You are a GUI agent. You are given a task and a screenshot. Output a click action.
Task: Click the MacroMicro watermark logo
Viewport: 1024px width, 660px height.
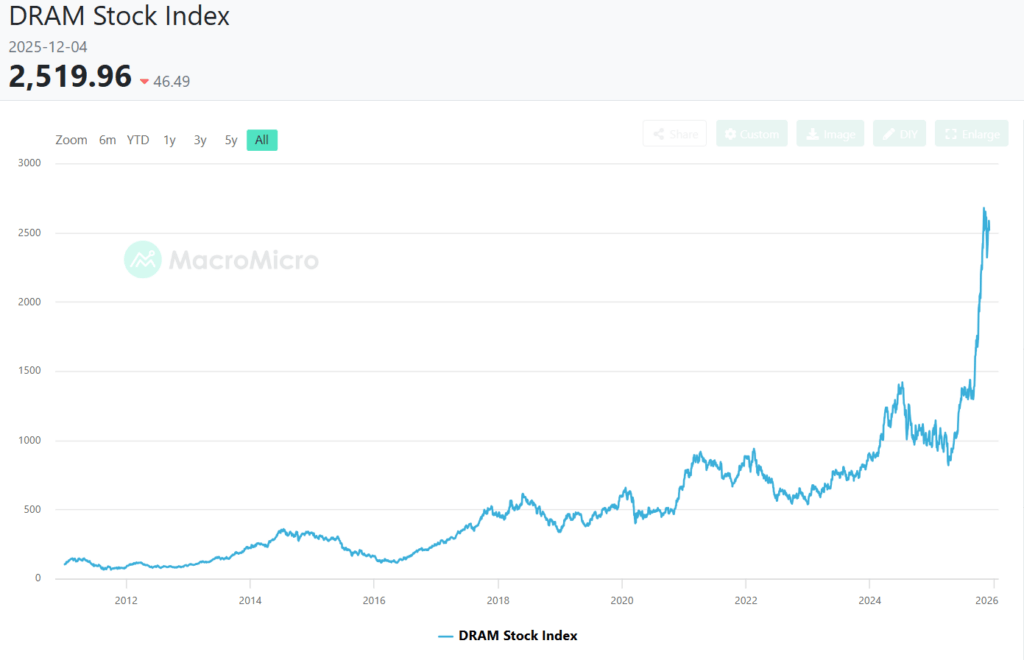[143, 260]
